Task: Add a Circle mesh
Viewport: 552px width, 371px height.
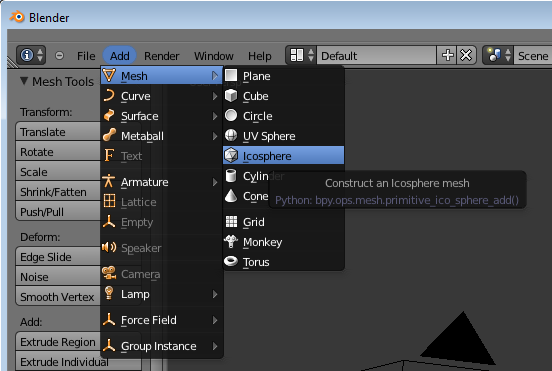Action: point(283,116)
